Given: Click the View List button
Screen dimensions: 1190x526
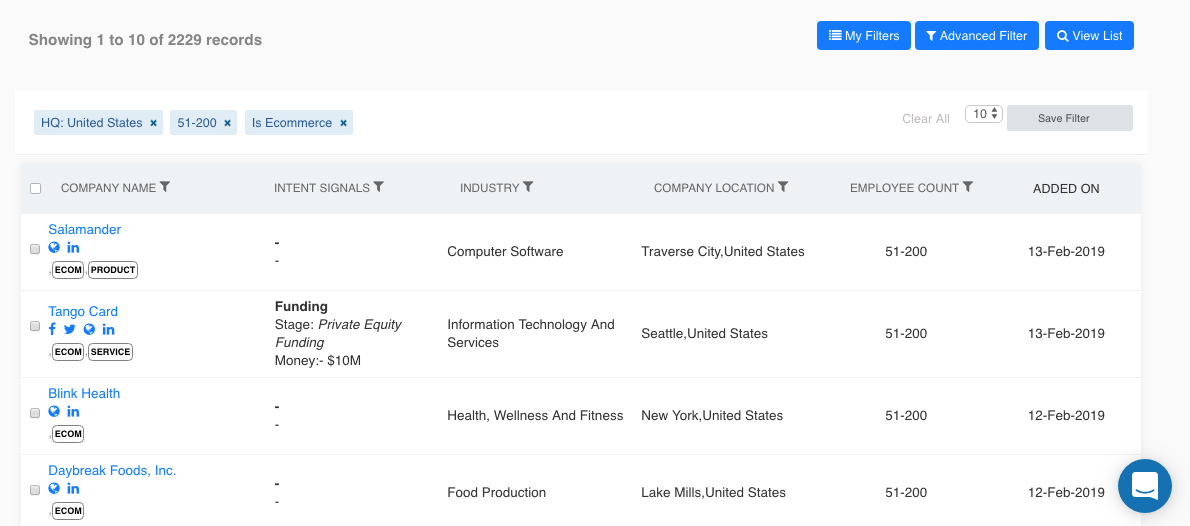Looking at the screenshot, I should (x=1089, y=36).
